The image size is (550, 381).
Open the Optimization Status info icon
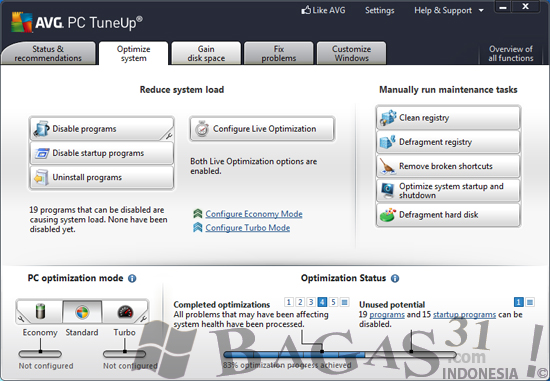tap(395, 279)
